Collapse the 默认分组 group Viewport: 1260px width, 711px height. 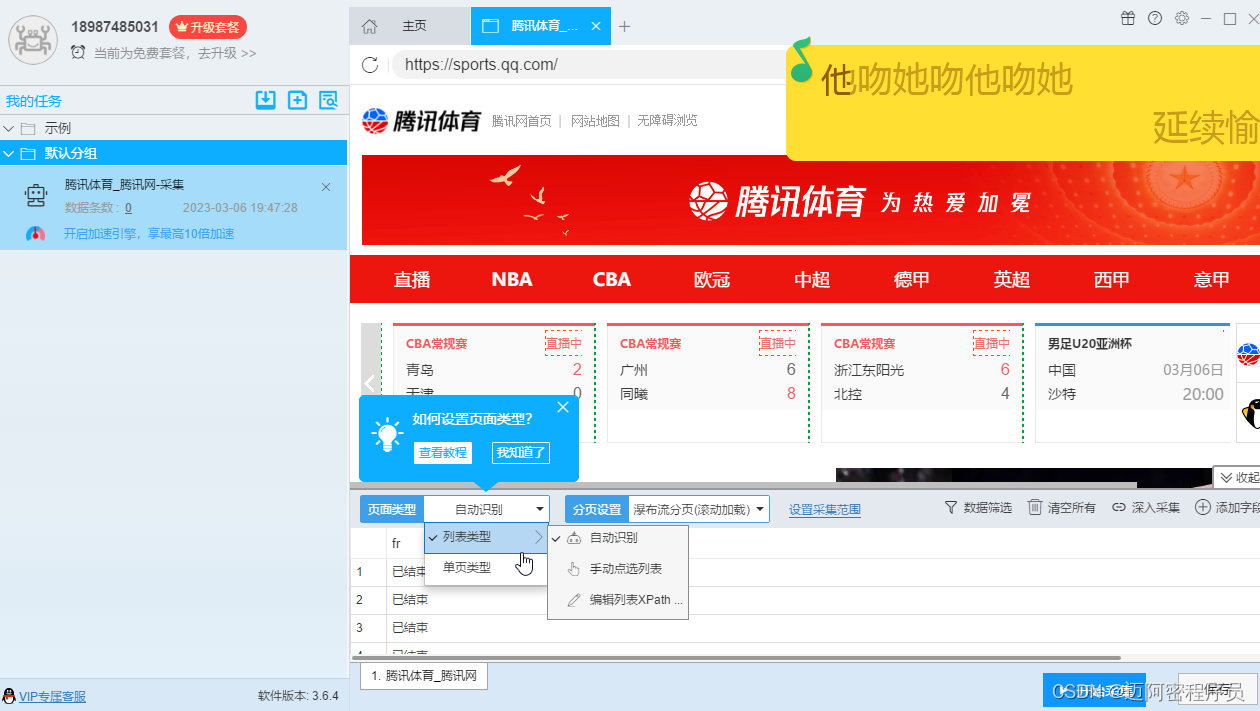tap(9, 153)
